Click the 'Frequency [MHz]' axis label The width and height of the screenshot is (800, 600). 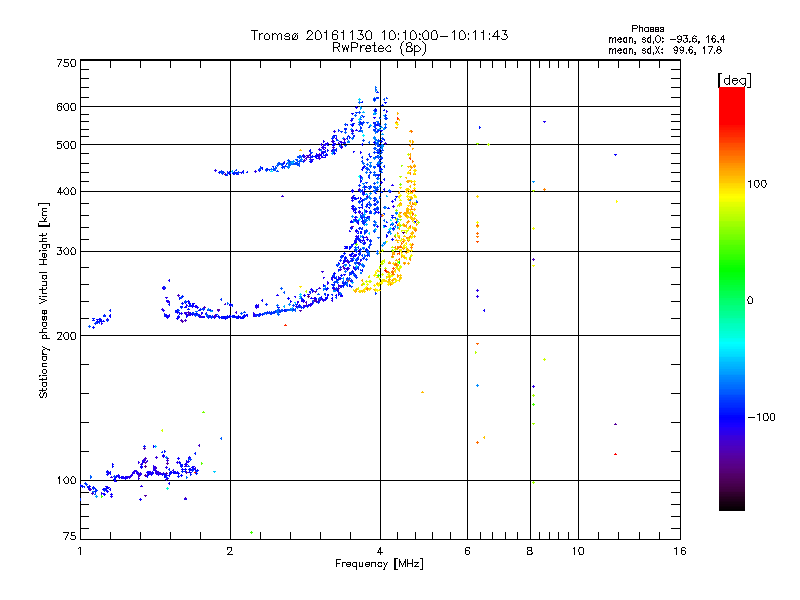[379, 563]
